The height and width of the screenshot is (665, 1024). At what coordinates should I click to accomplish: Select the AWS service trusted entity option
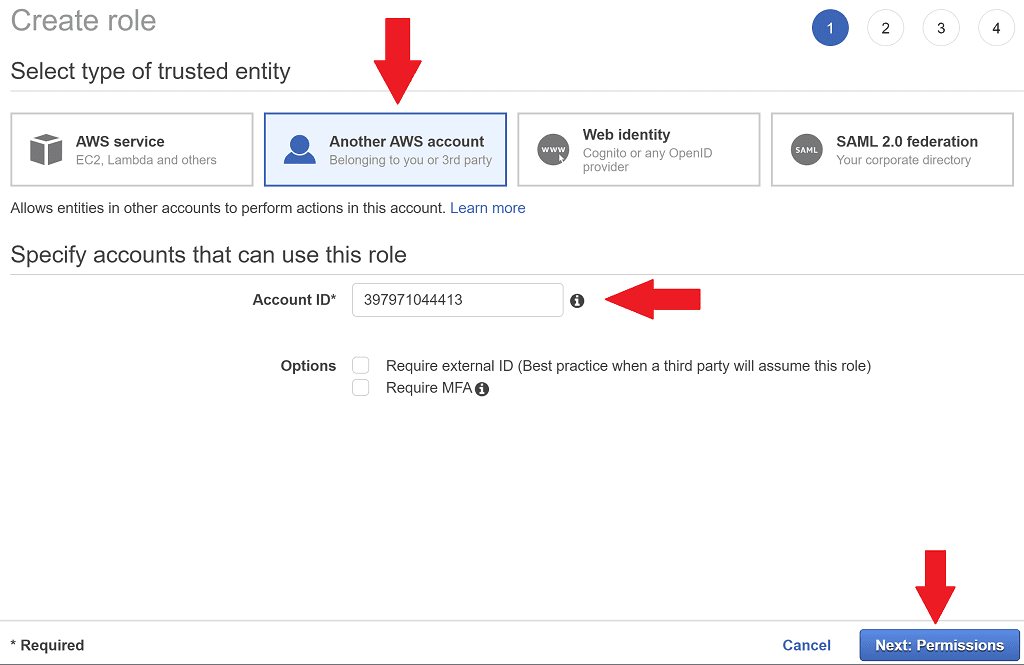pyautogui.click(x=131, y=148)
